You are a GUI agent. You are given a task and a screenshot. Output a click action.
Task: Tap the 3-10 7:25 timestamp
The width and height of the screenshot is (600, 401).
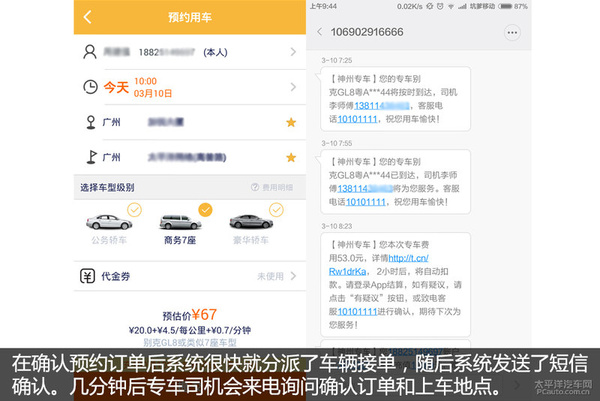(337, 60)
